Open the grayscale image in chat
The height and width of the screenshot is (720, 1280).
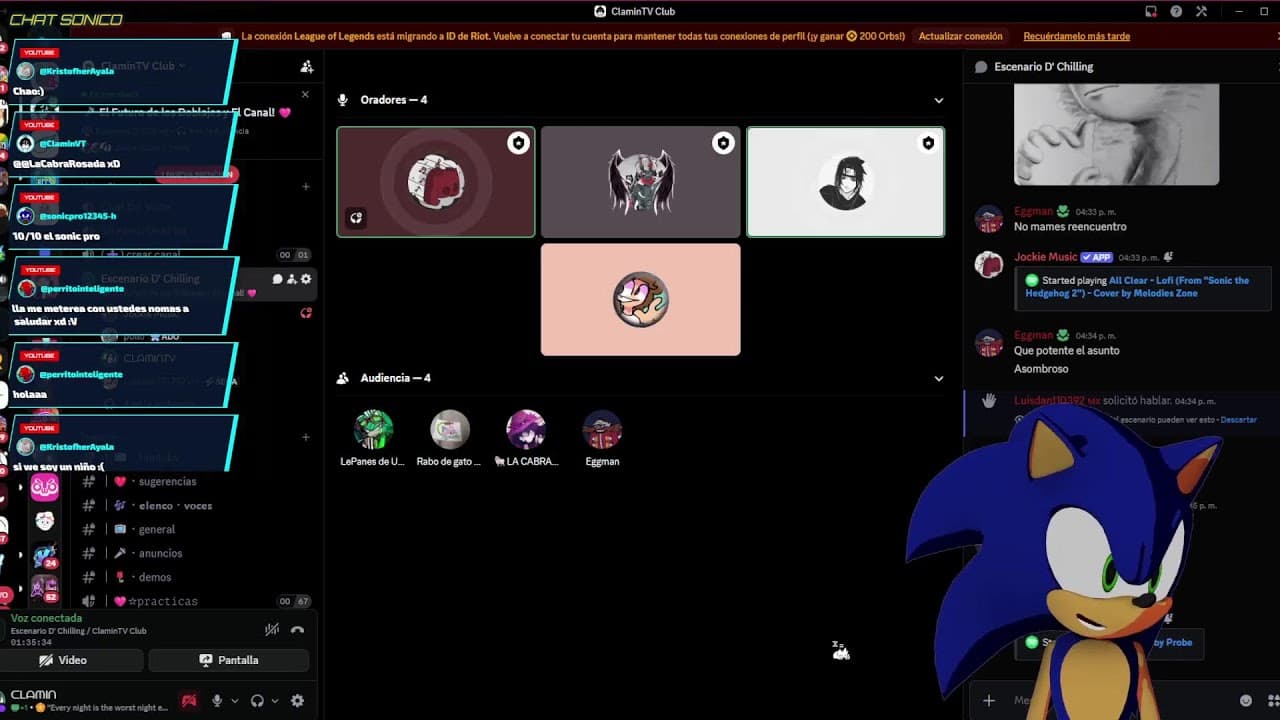point(1116,134)
